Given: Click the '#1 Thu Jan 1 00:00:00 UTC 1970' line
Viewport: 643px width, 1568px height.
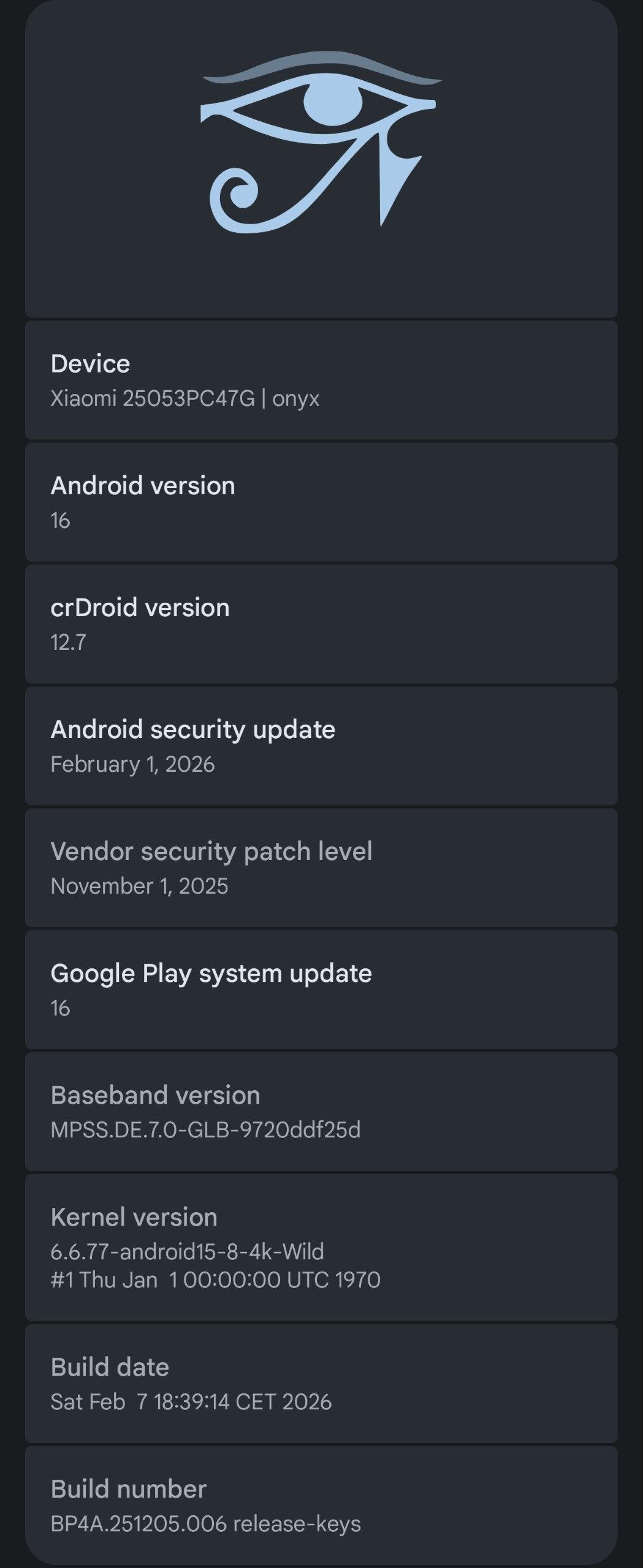Looking at the screenshot, I should tap(215, 1280).
